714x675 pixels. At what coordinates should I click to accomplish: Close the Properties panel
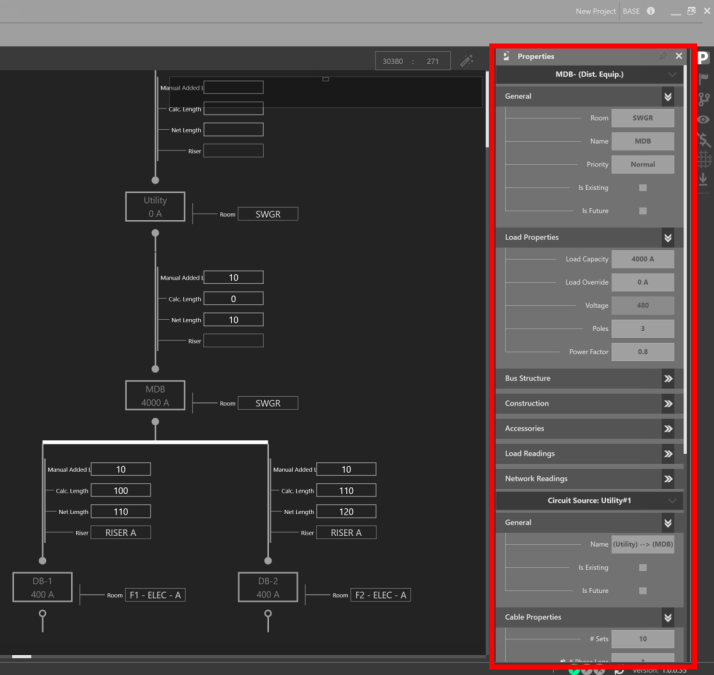click(x=679, y=56)
